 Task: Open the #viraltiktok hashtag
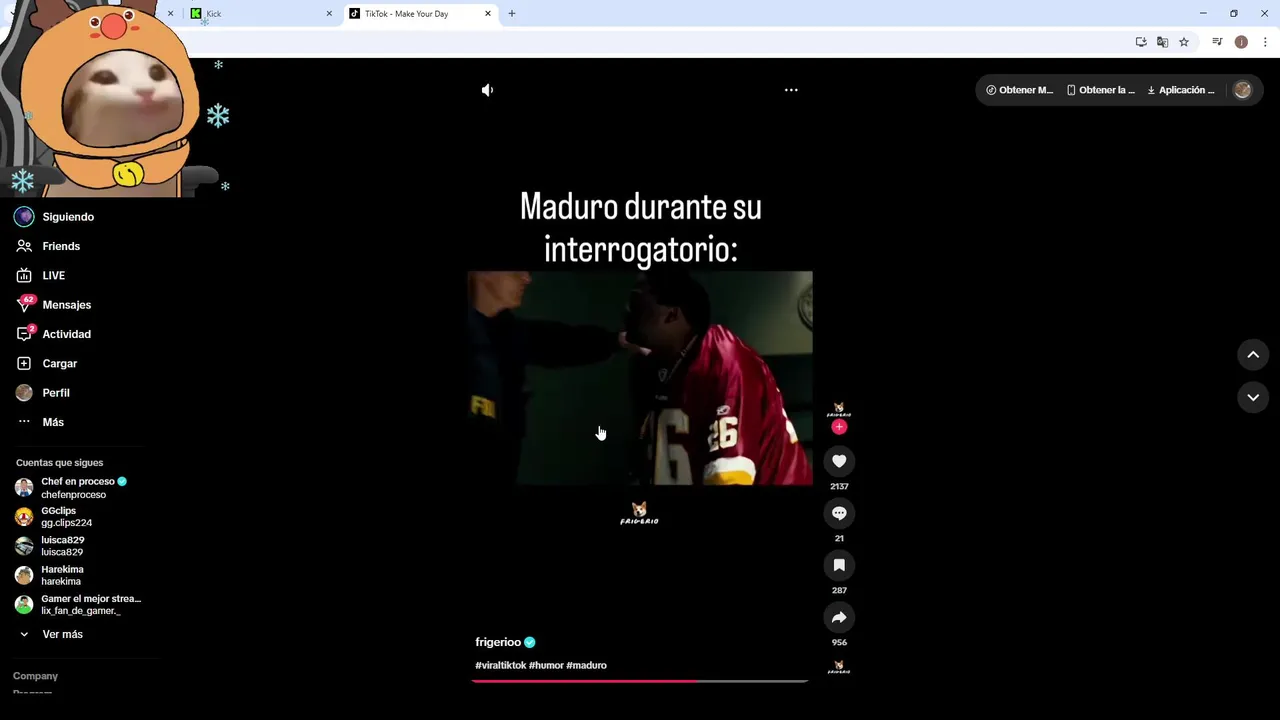coord(500,665)
